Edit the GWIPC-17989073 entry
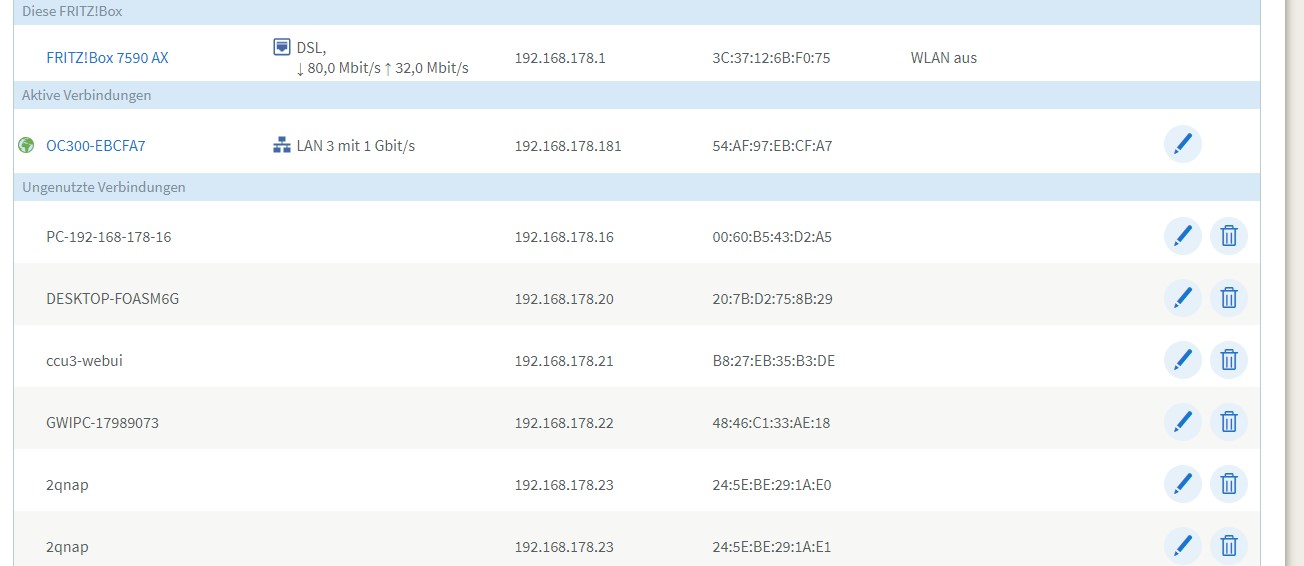Screen dimensions: 1304x566 [1183, 422]
